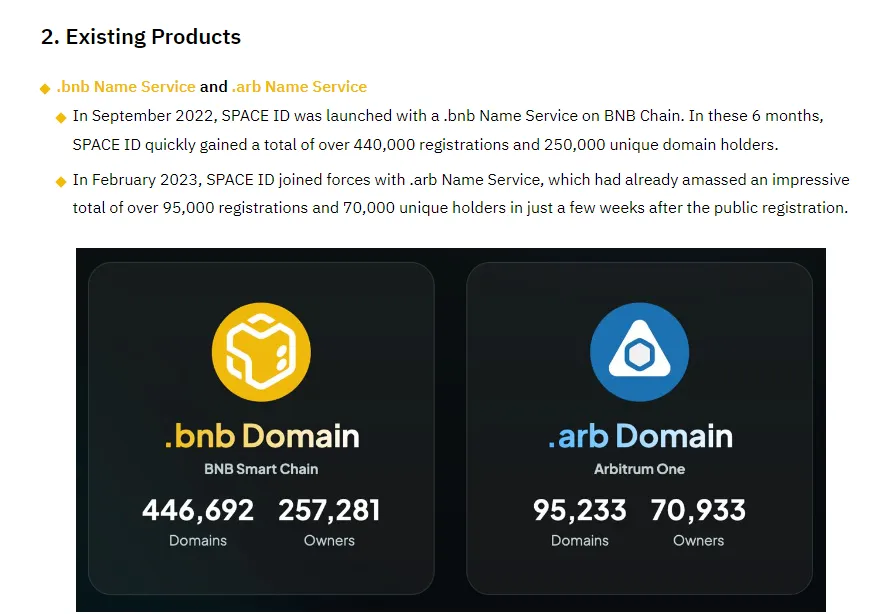Click the 95,233 domains count
Screen dimensions: 879x614
(x=580, y=510)
